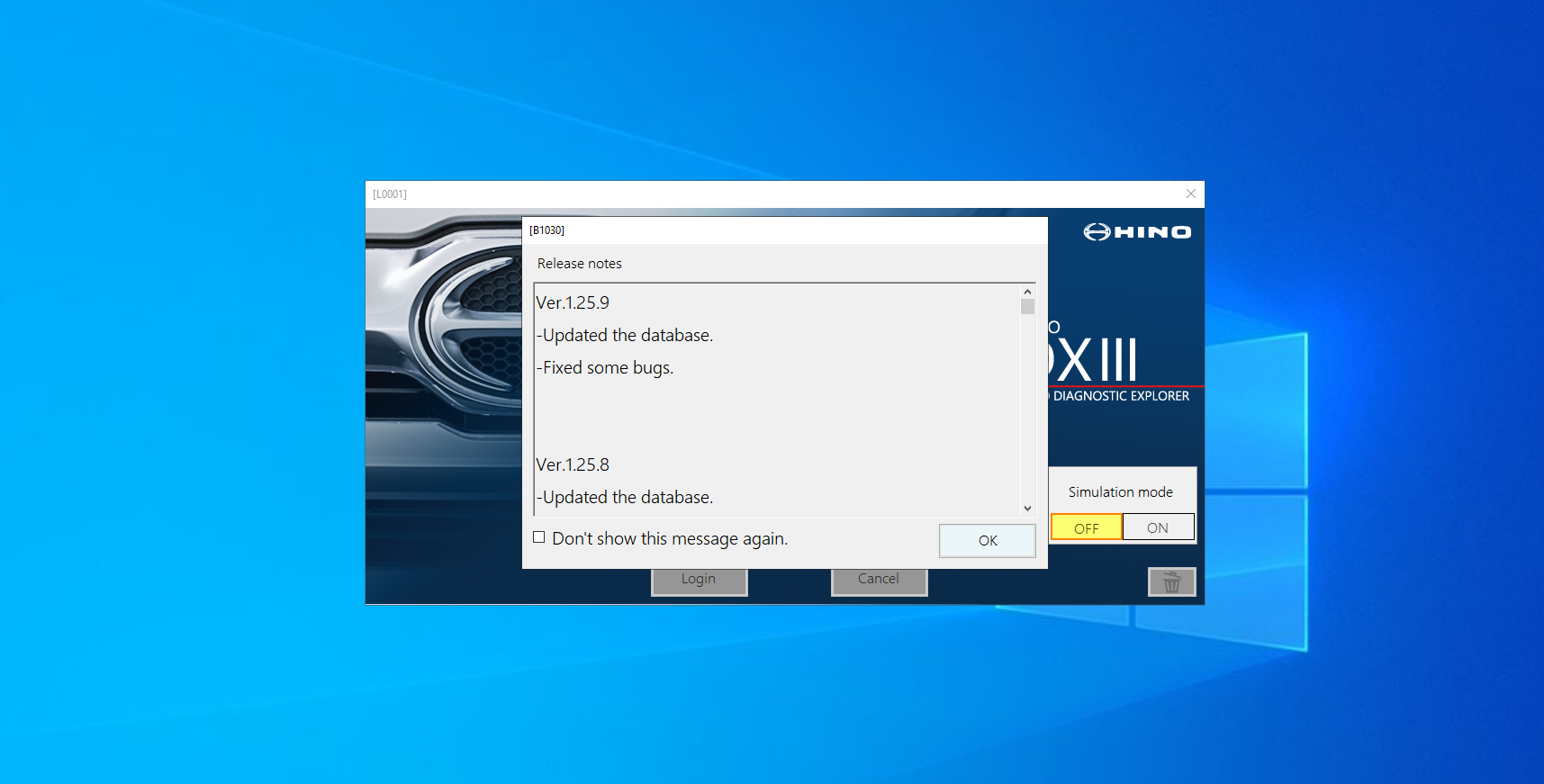The height and width of the screenshot is (784, 1544).
Task: Click the release notes scrollbar thumb
Action: (1027, 307)
